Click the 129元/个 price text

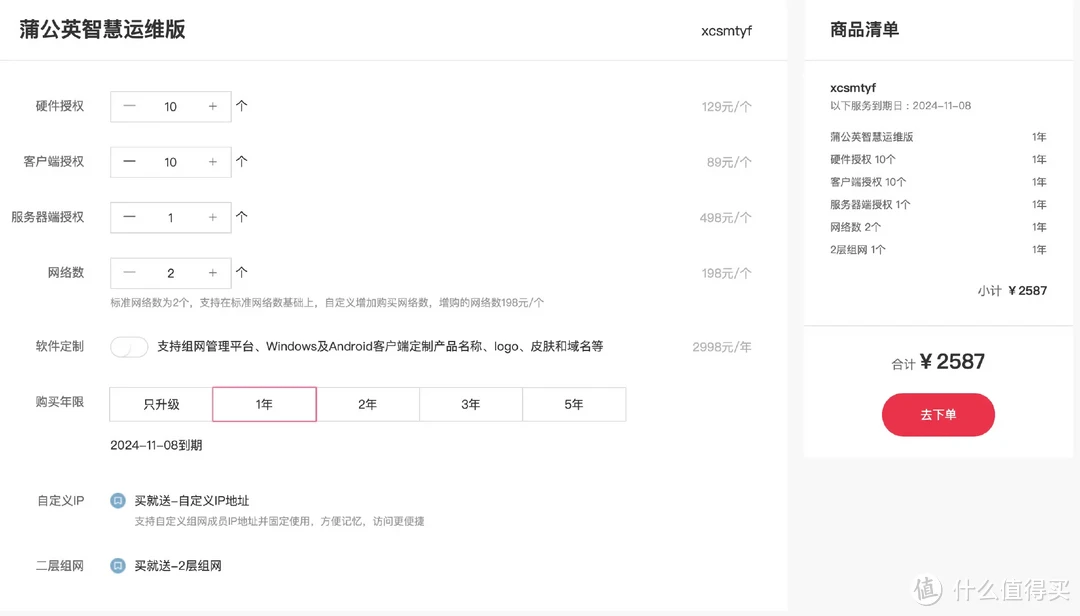(x=726, y=107)
